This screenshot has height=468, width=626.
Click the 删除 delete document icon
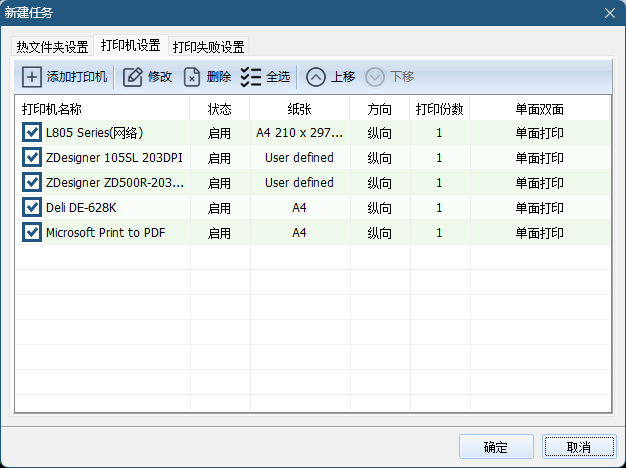192,77
